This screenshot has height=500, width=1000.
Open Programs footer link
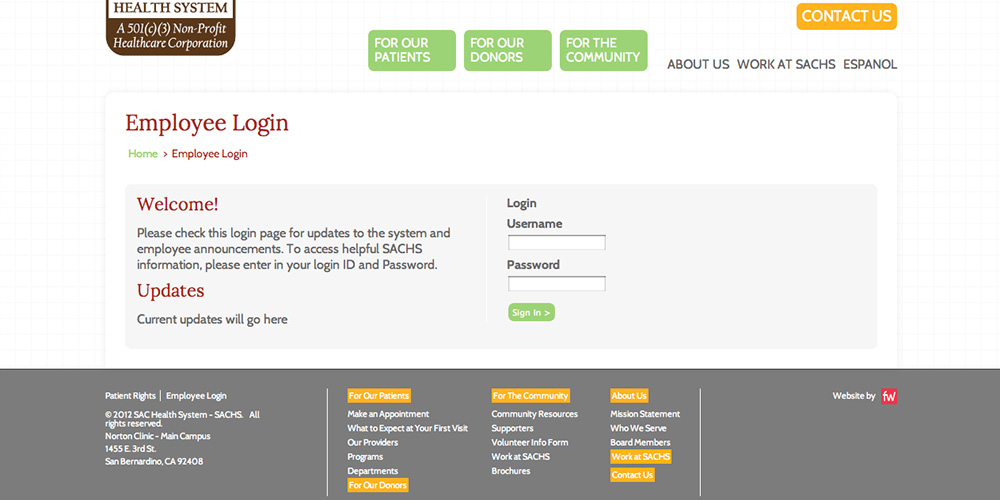pos(365,457)
